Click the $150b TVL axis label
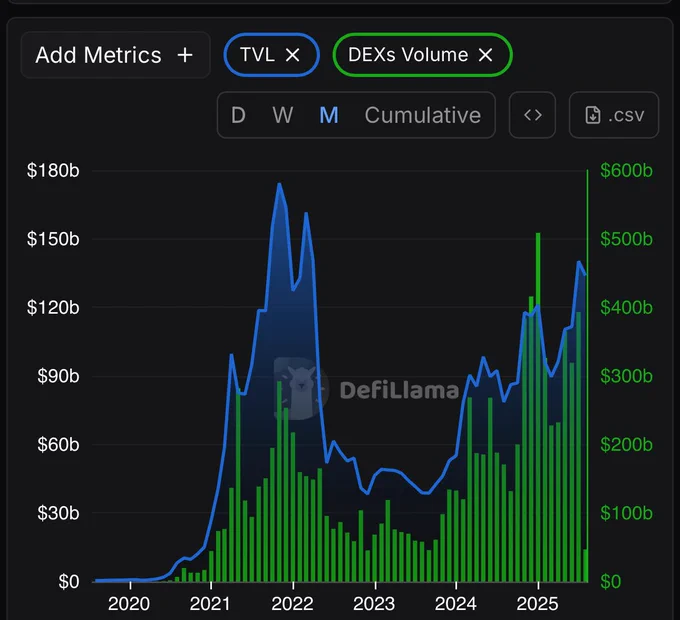This screenshot has width=680, height=620. tap(53, 239)
